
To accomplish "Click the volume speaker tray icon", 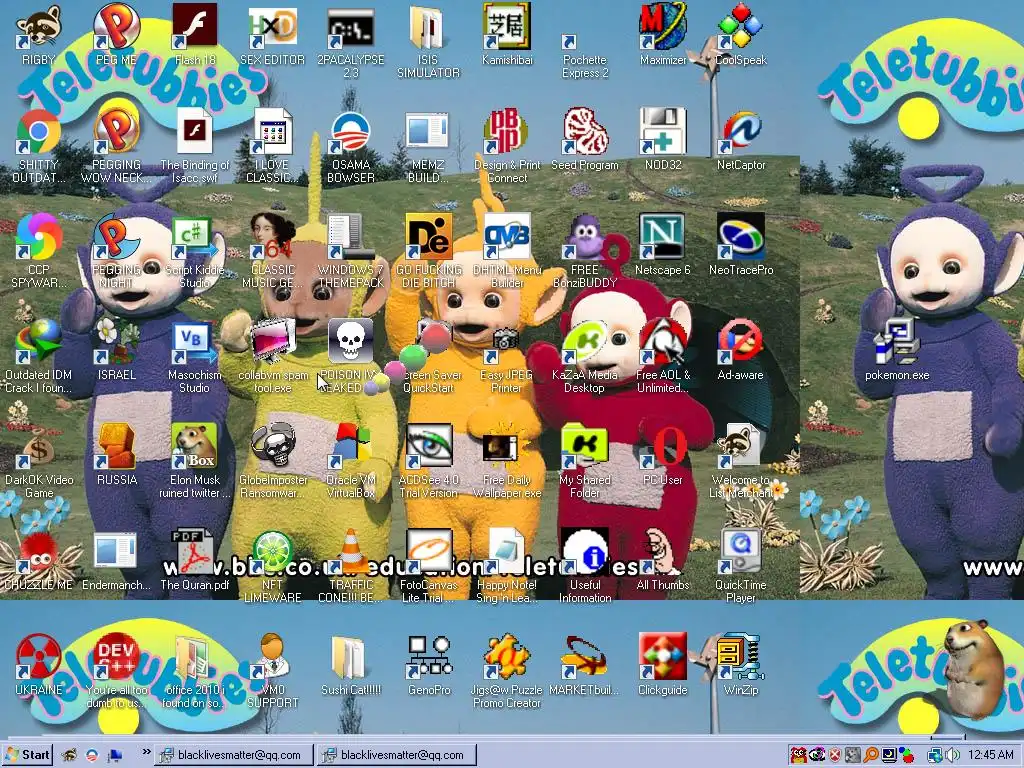I will coord(952,755).
